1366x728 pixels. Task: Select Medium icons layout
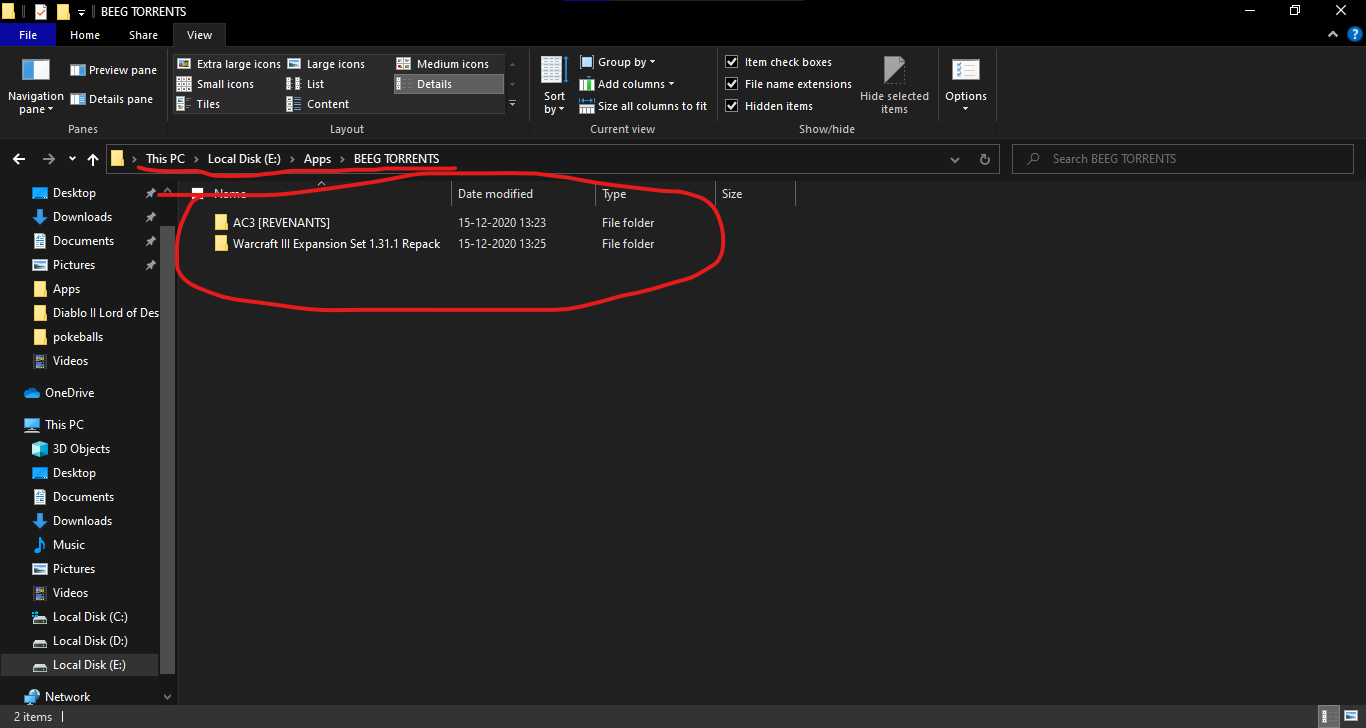[443, 64]
